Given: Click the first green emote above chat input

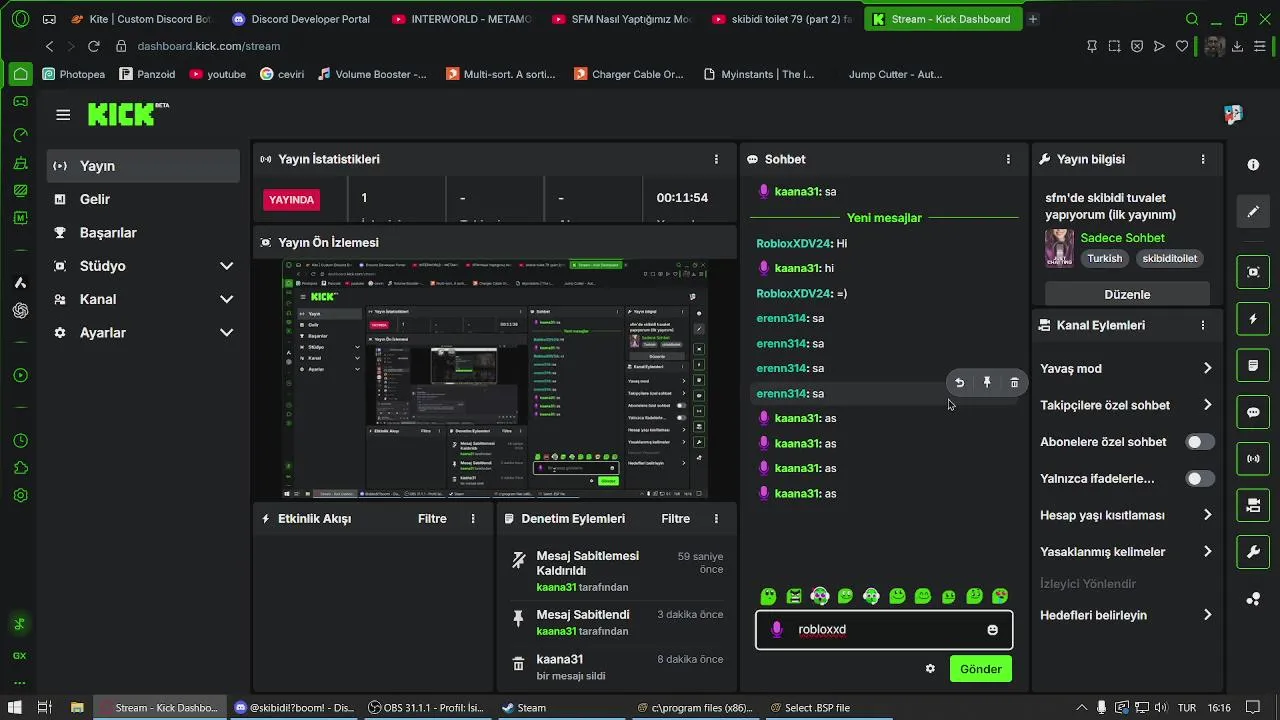Looking at the screenshot, I should click(x=768, y=597).
